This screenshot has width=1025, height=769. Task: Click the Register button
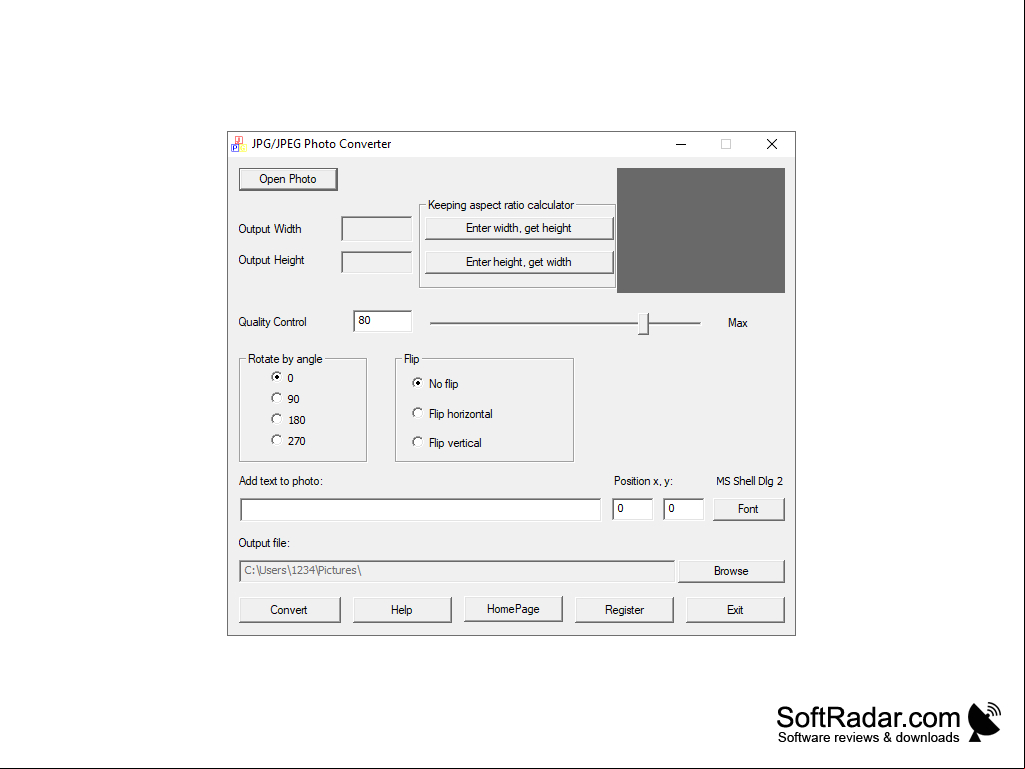(624, 609)
